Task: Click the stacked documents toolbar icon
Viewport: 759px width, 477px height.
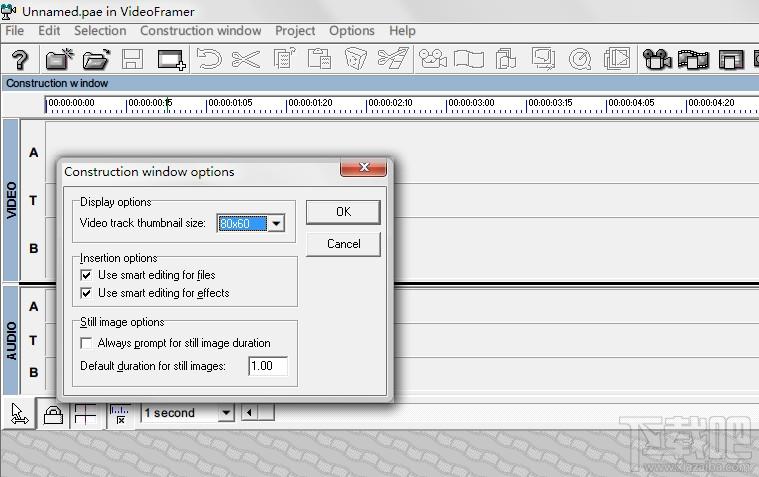Action: point(506,60)
